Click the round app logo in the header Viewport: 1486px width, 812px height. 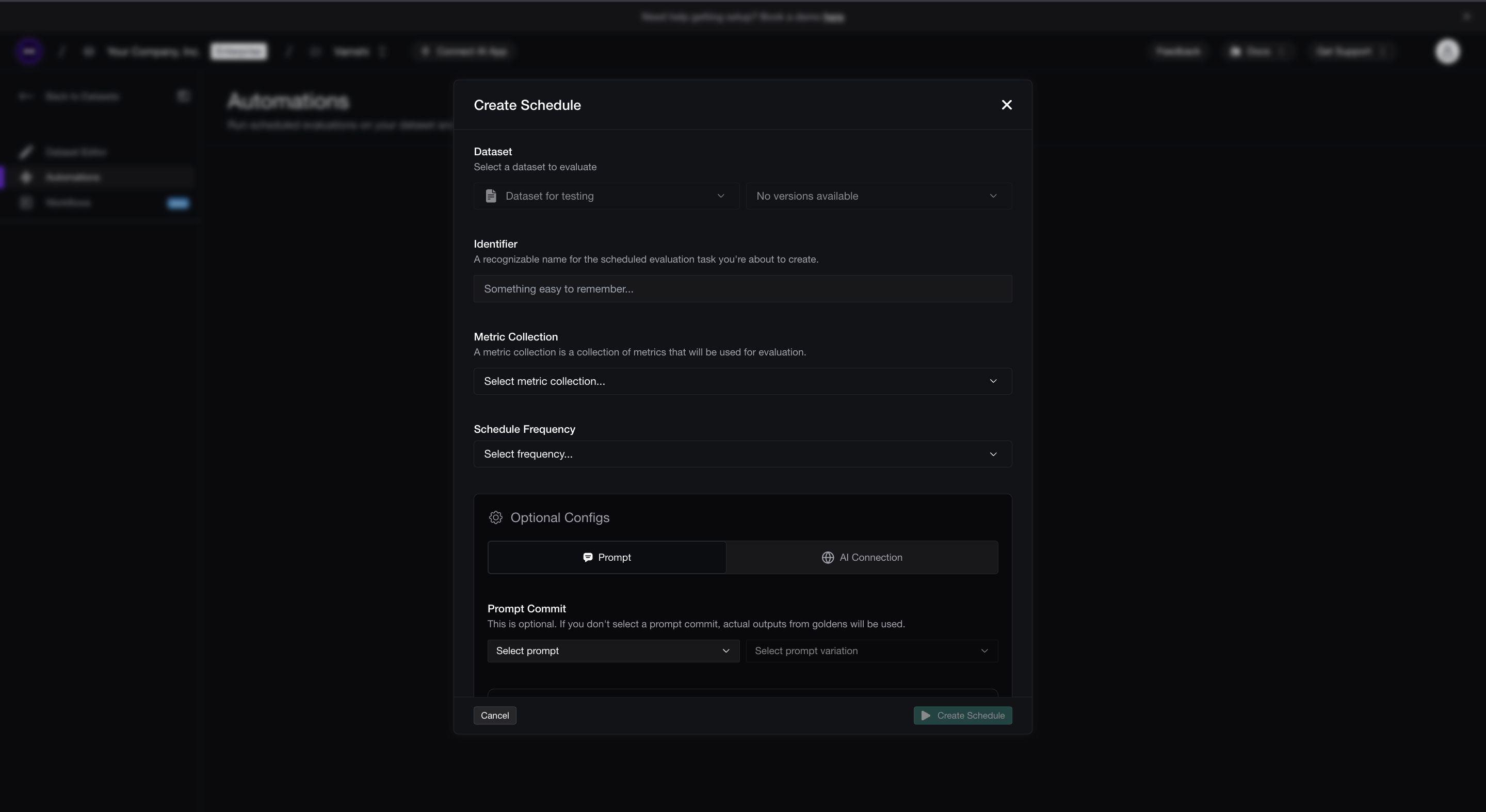click(x=29, y=51)
